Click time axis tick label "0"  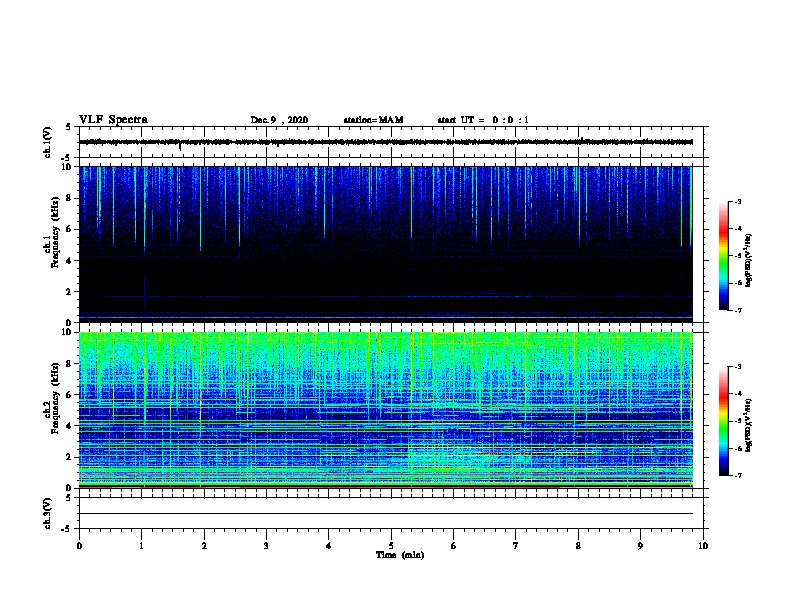tap(79, 545)
